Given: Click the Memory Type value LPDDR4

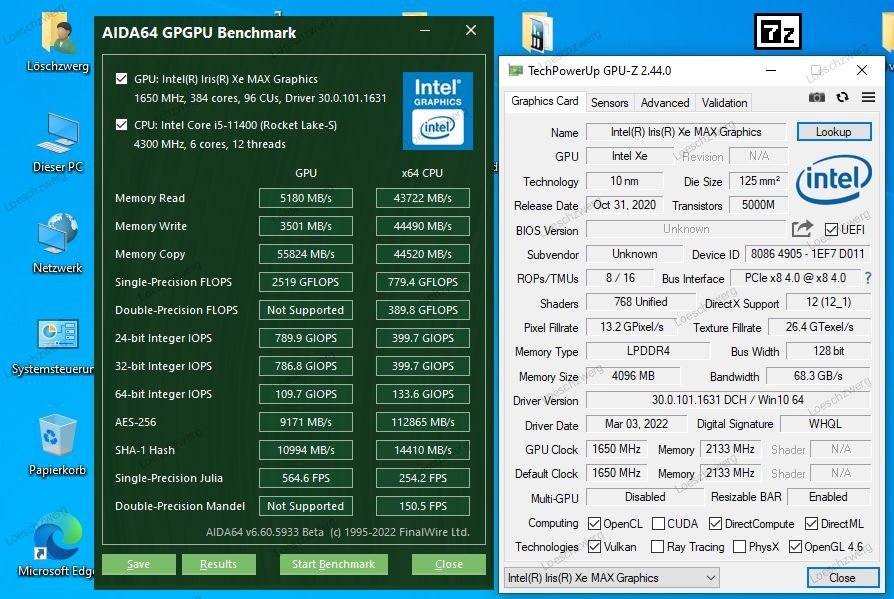Looking at the screenshot, I should coord(648,351).
